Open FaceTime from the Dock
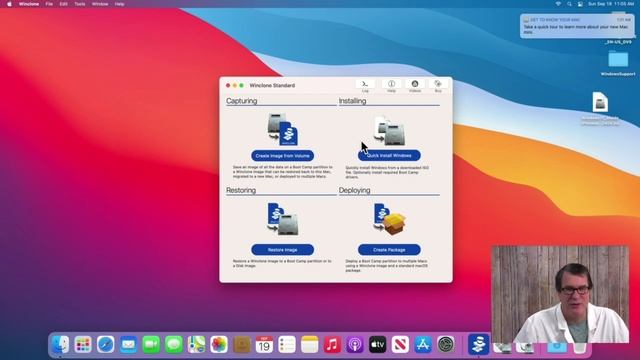This screenshot has width=640, height=360. click(x=151, y=344)
